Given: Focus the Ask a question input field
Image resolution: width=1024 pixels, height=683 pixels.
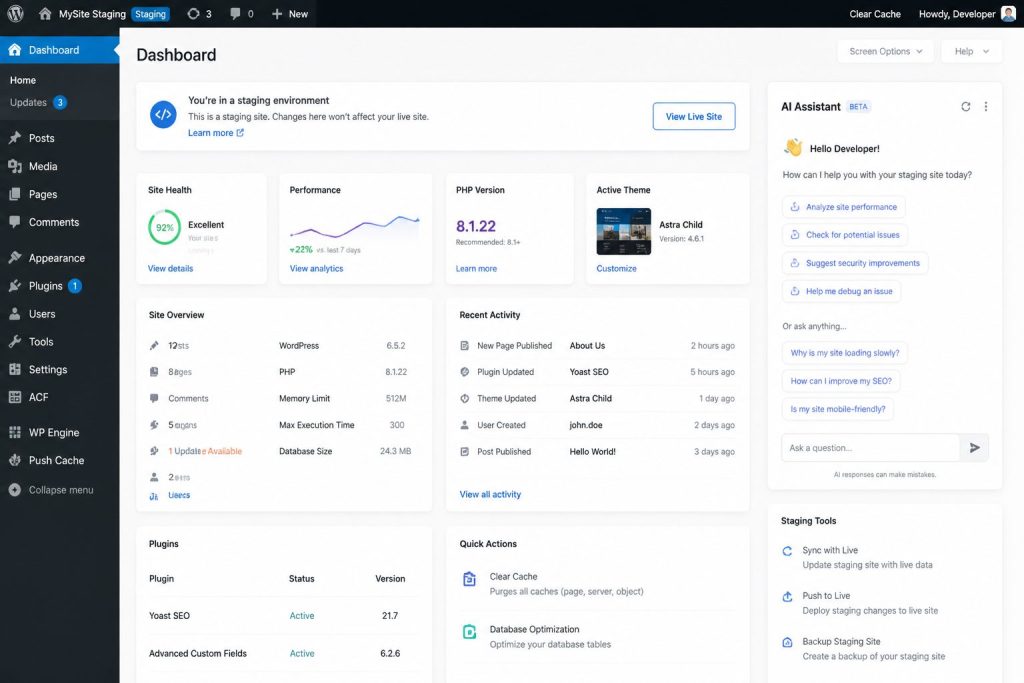Looking at the screenshot, I should point(871,448).
